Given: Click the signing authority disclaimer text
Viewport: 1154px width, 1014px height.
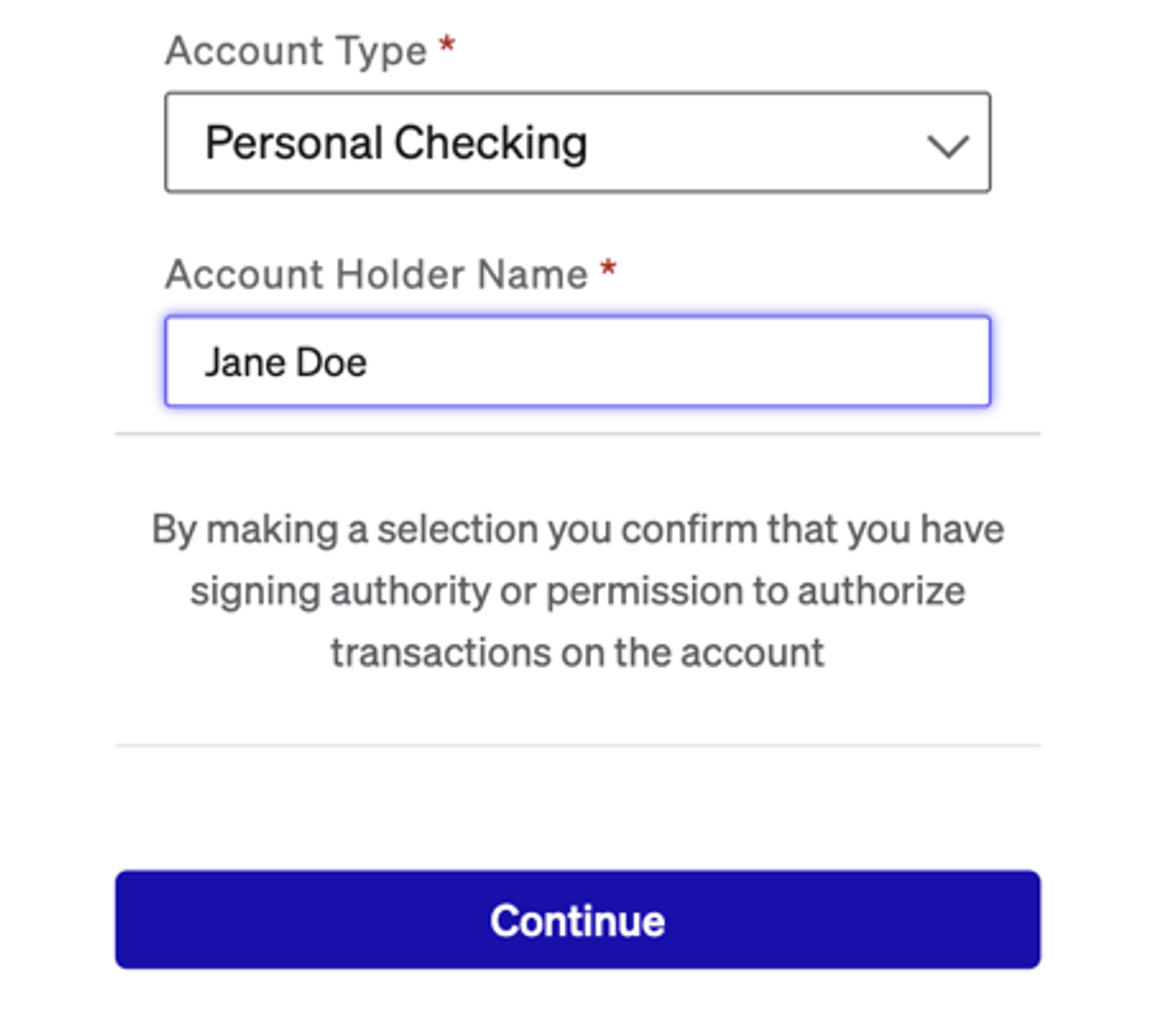Looking at the screenshot, I should (577, 590).
